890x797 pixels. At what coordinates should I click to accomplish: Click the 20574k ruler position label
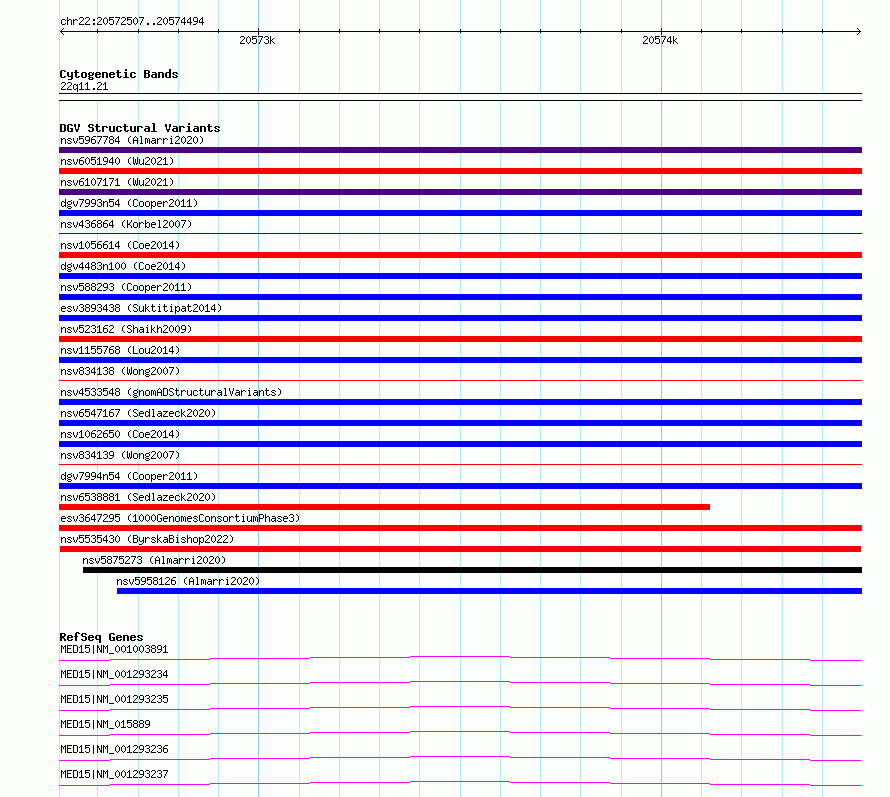(660, 40)
